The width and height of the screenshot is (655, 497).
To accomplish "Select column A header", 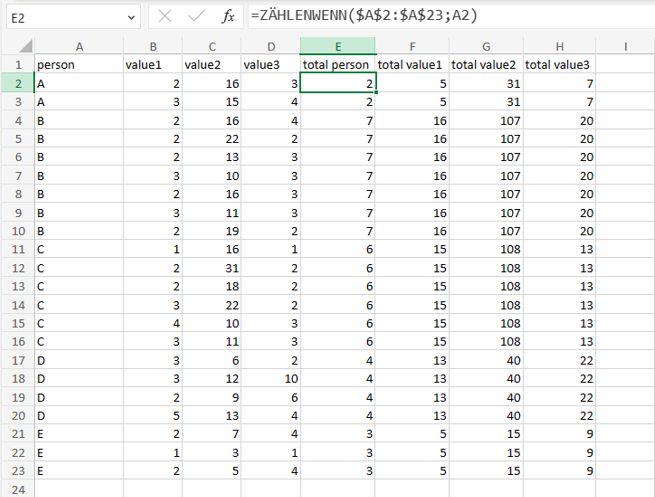I will (79, 46).
